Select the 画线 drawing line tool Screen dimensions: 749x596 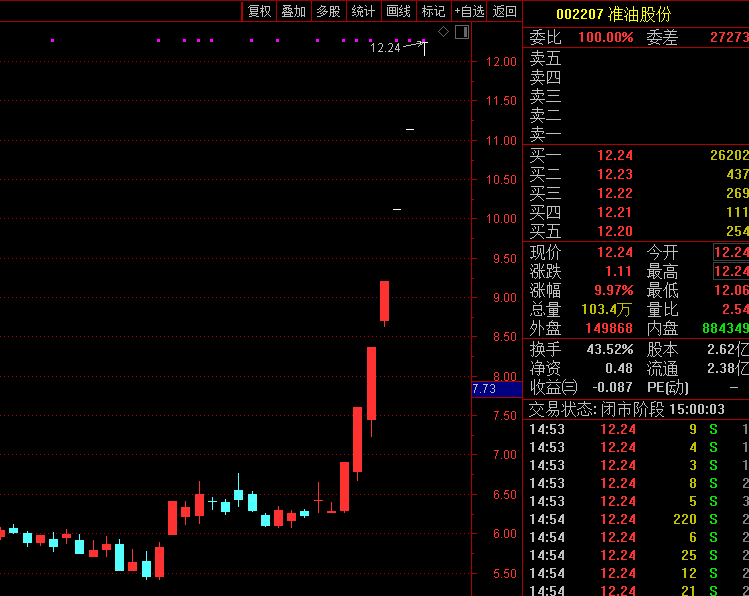tap(398, 11)
